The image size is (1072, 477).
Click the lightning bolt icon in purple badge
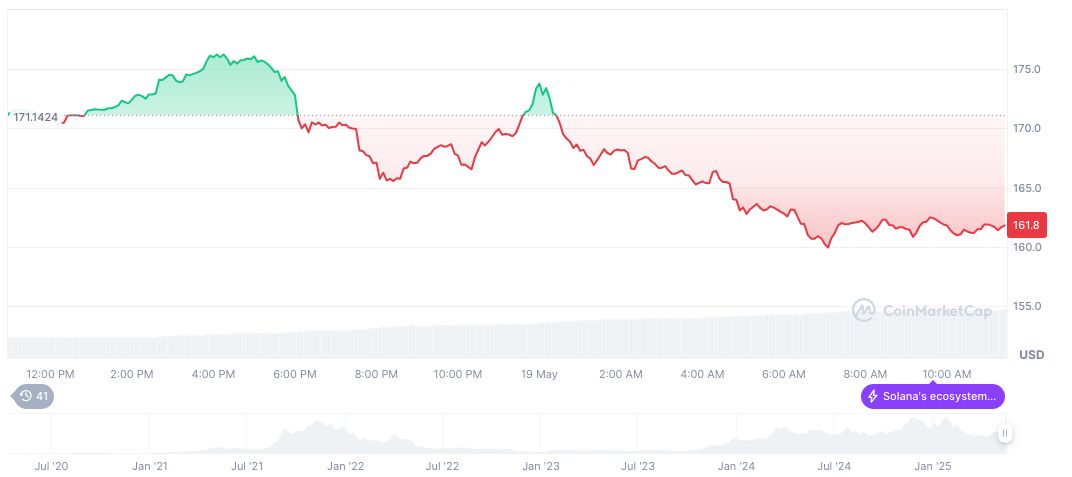873,396
